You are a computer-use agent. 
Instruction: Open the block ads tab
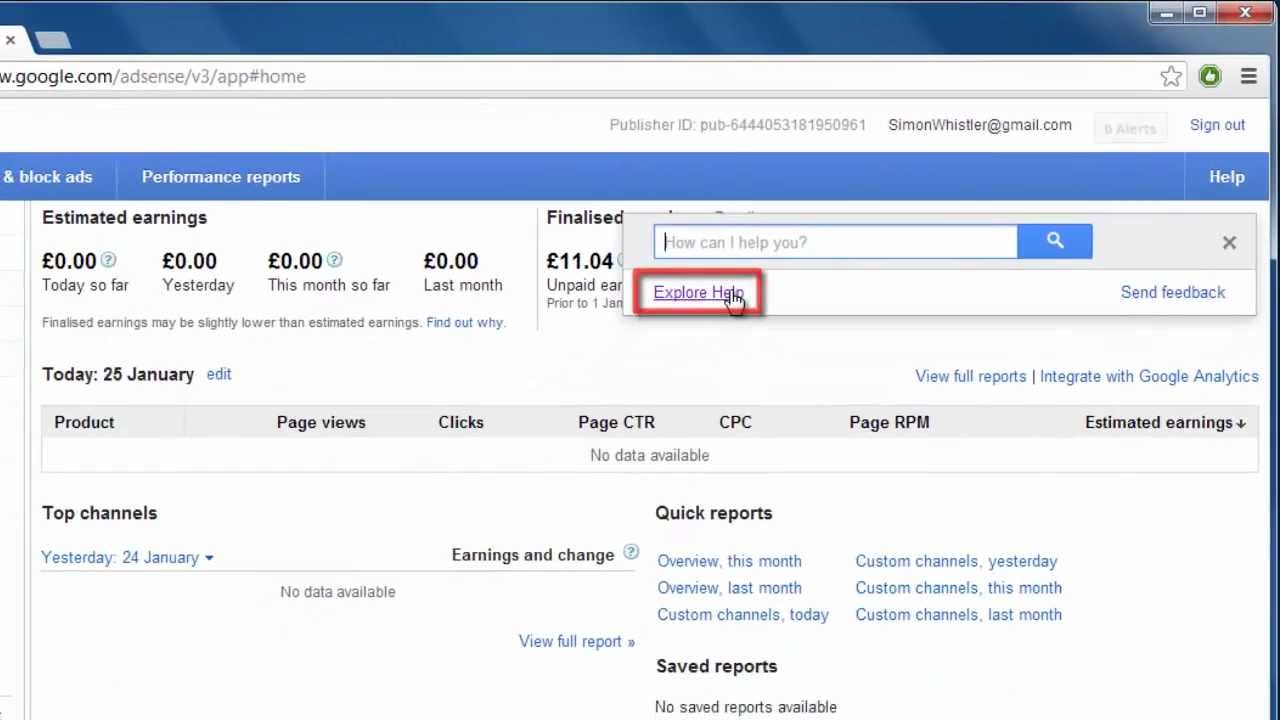click(48, 177)
